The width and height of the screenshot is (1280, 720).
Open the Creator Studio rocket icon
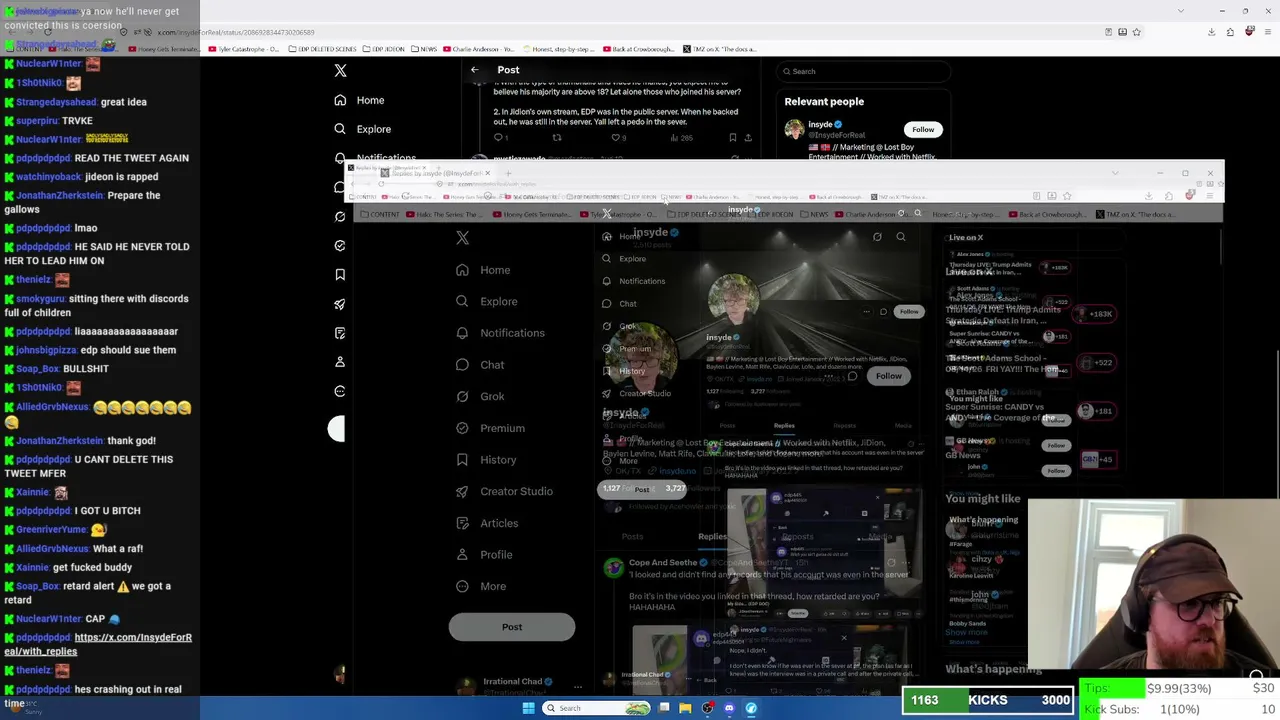coord(462,491)
